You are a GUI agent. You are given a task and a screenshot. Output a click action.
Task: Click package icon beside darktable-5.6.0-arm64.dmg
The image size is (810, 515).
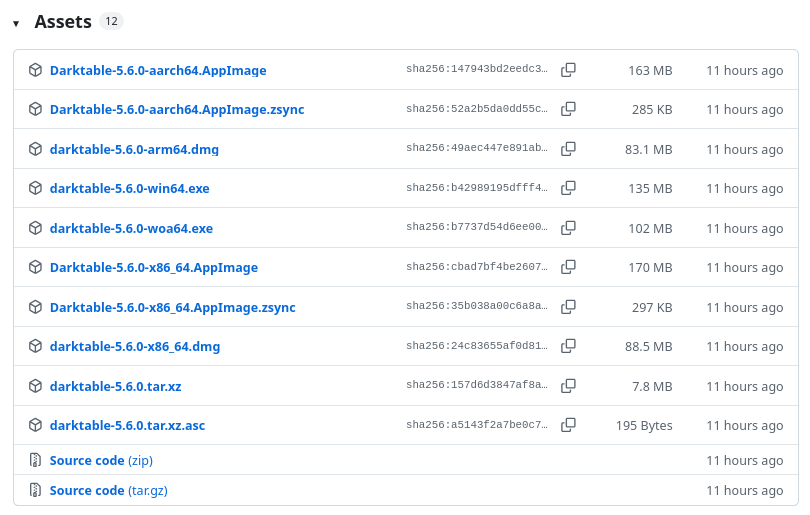35,149
